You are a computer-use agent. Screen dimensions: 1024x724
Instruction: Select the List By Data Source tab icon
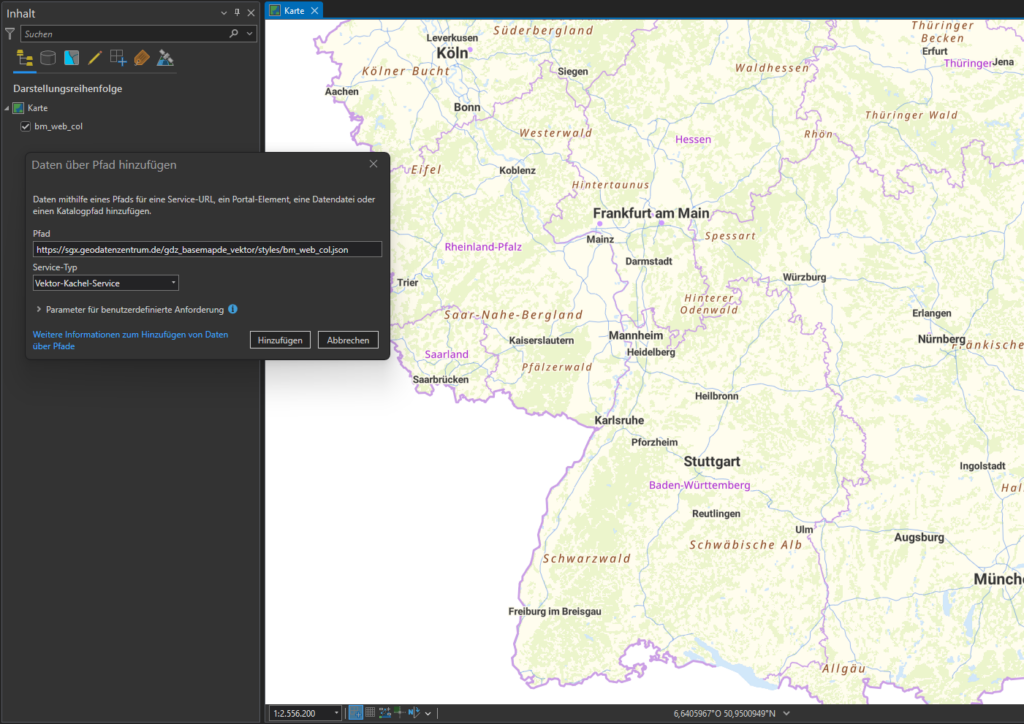coord(47,58)
